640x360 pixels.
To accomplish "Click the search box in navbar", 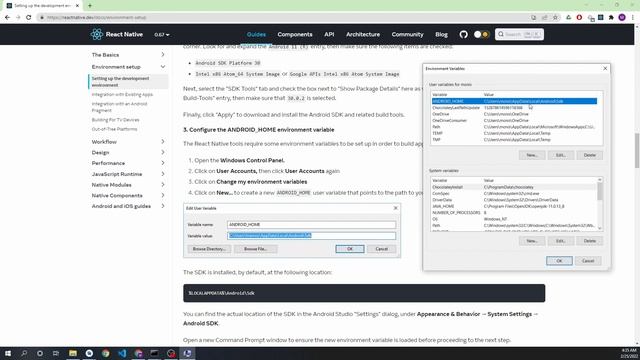I will pos(519,34).
